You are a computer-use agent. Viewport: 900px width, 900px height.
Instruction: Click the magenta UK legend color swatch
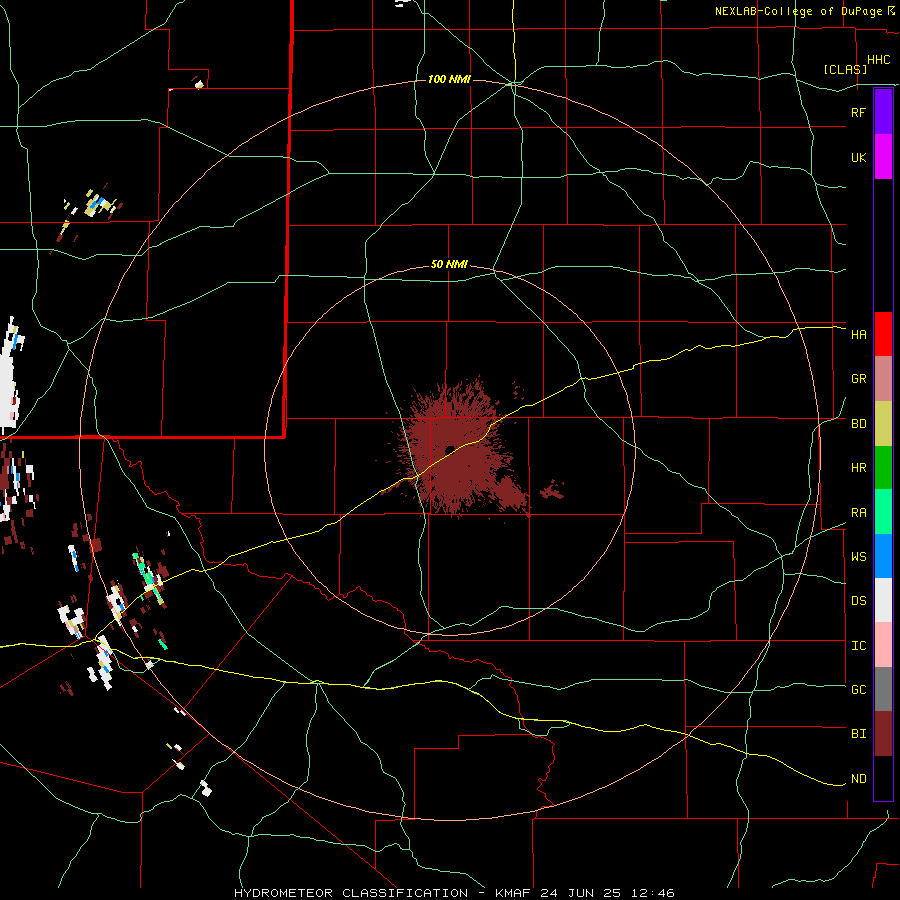click(883, 157)
